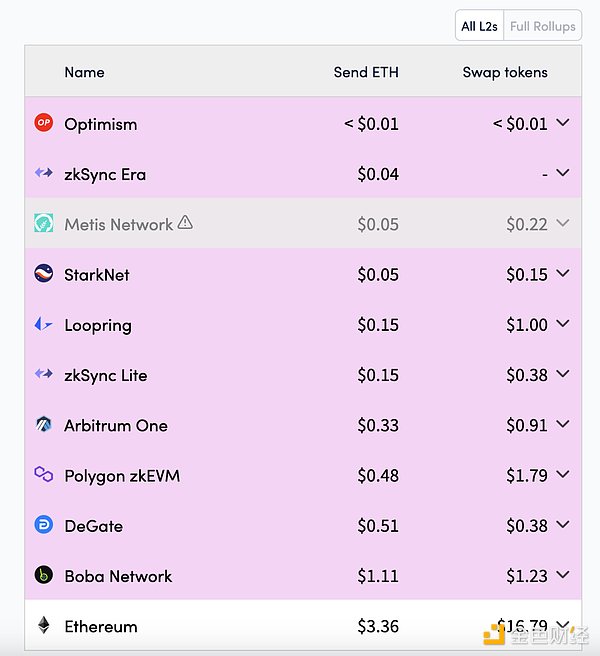Viewport: 600px width, 656px height.
Task: Click the Metis Network warning triangle icon
Action: tap(185, 223)
